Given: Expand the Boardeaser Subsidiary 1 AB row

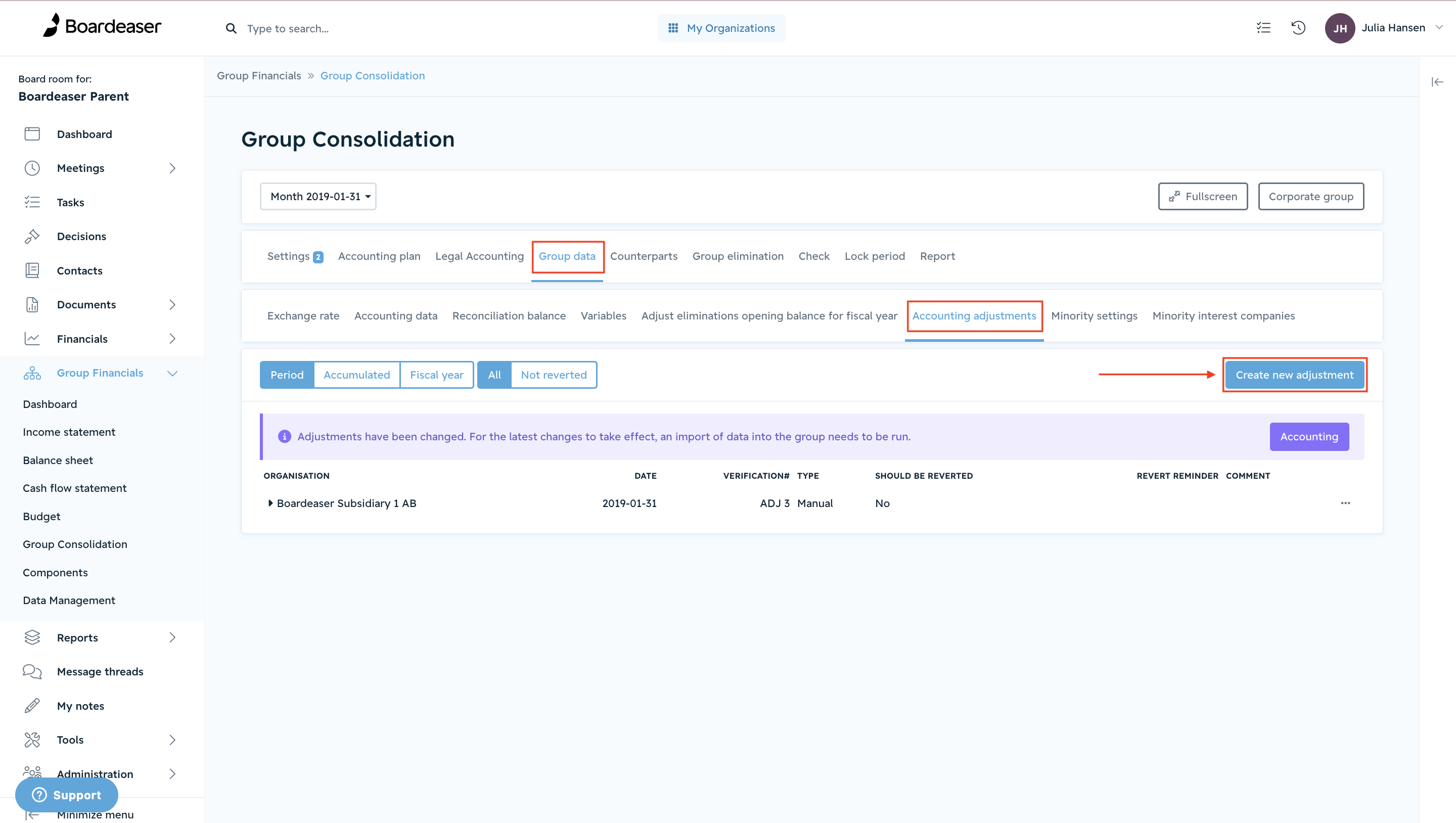Looking at the screenshot, I should tap(270, 503).
